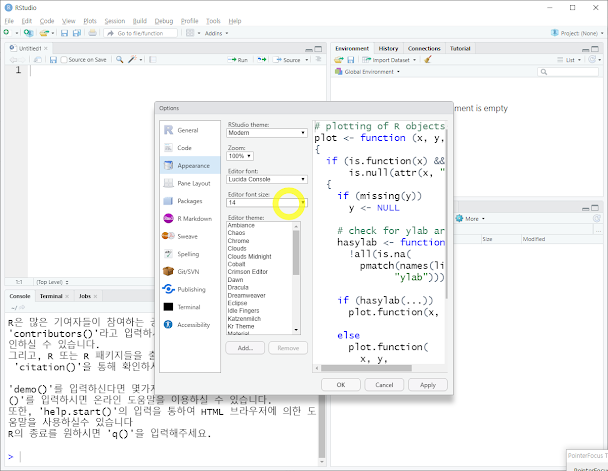Viewport: 608px width, 471px height.
Task: Clear environment objects with broom icon
Action: [428, 60]
